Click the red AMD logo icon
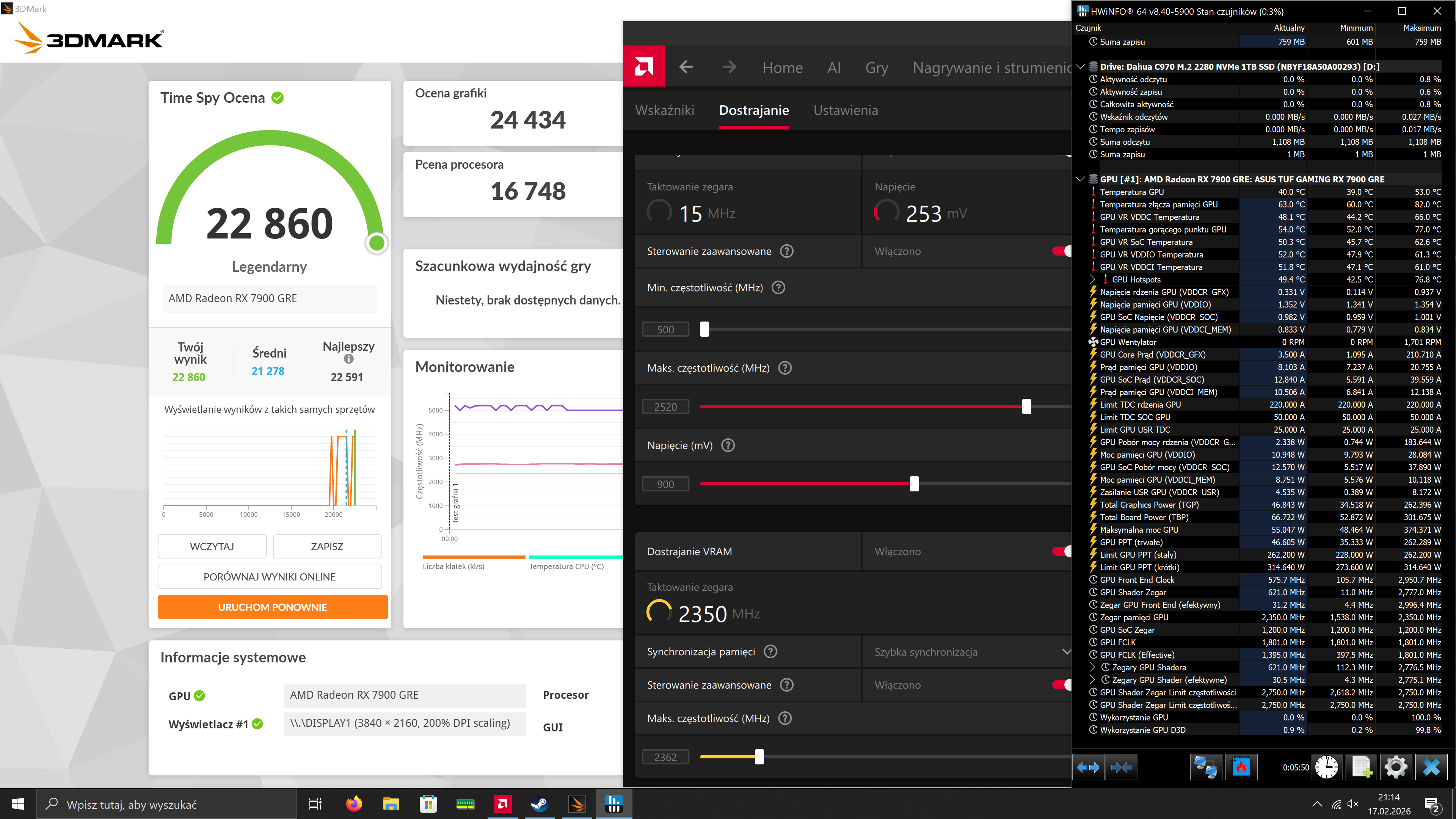 (644, 67)
